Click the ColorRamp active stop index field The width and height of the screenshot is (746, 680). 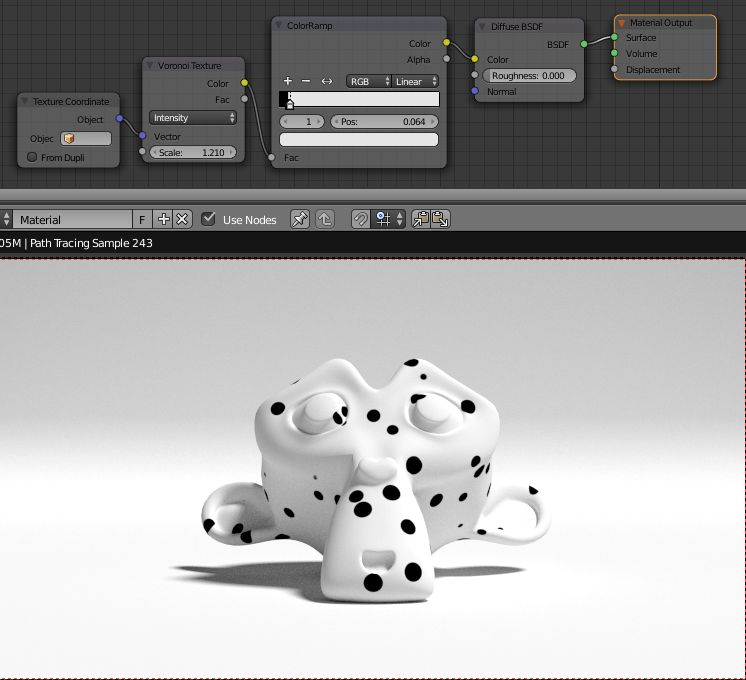pyautogui.click(x=302, y=121)
